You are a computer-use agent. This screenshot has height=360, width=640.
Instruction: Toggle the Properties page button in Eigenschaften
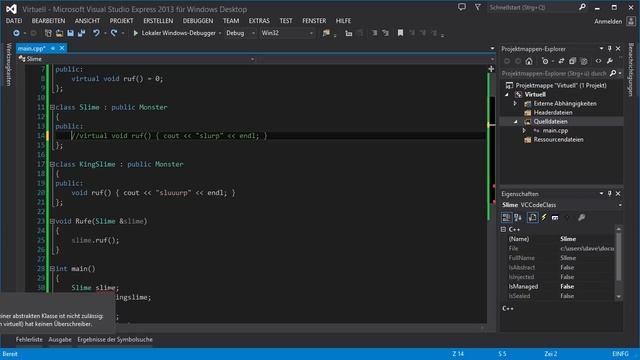[532, 218]
